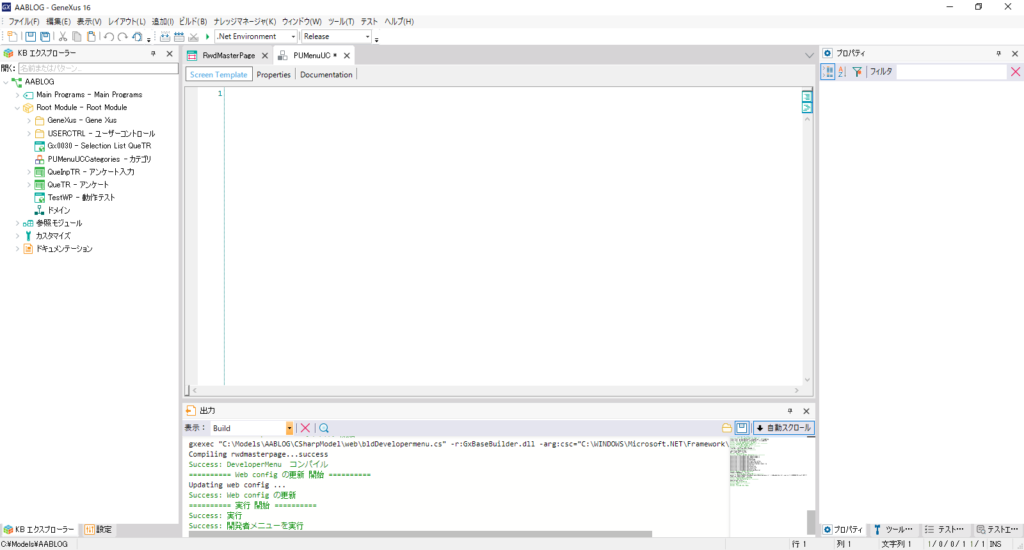Open the .Net Environment dropdown
Screen dimensions: 1024x550
(x=293, y=37)
